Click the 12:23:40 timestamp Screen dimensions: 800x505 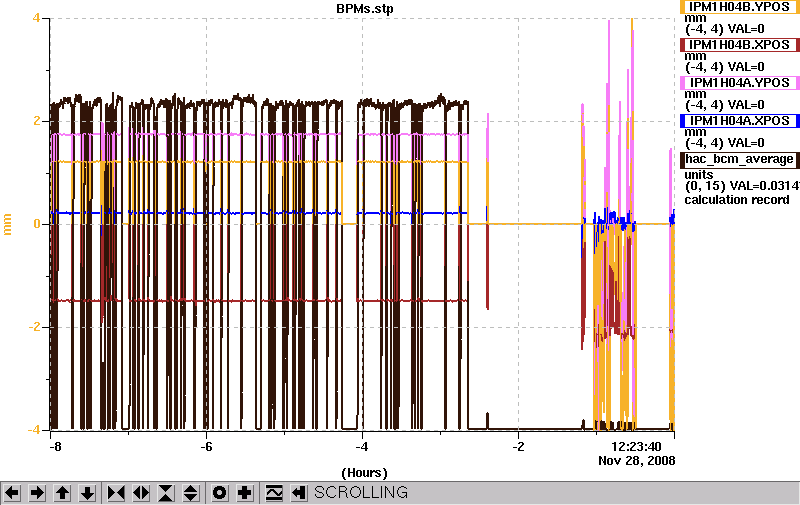point(636,447)
